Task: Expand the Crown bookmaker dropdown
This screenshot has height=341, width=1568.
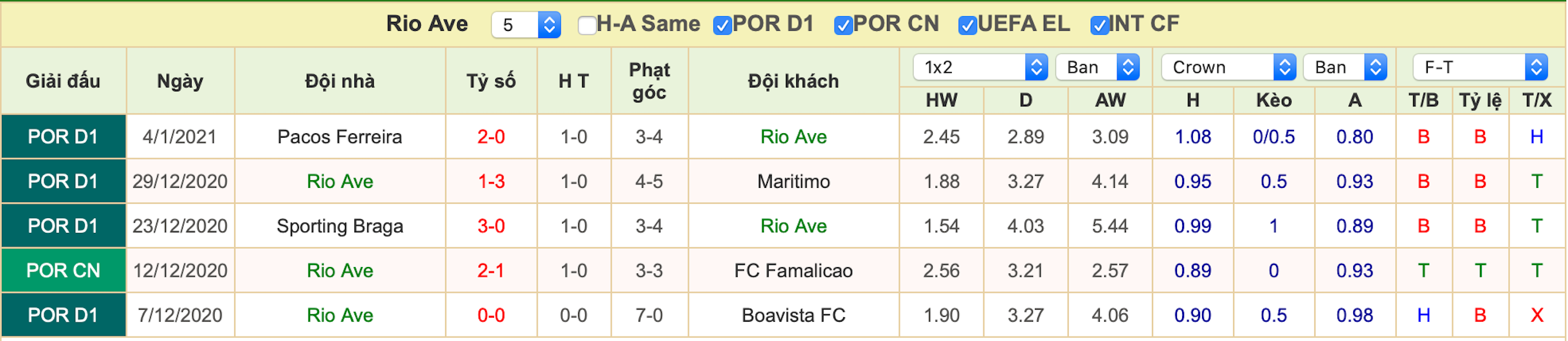Action: (x=1228, y=67)
